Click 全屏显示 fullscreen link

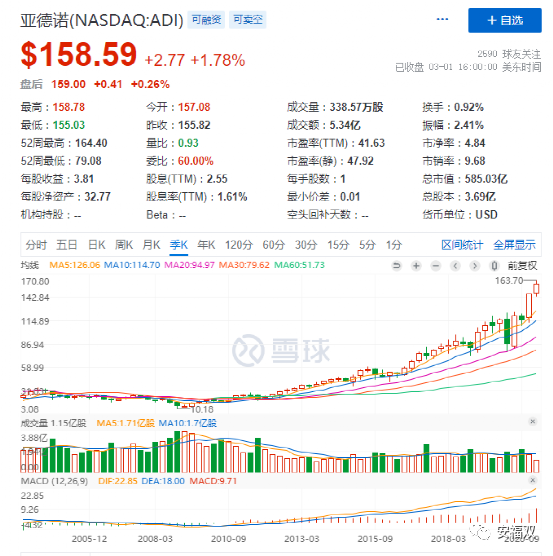(x=514, y=245)
